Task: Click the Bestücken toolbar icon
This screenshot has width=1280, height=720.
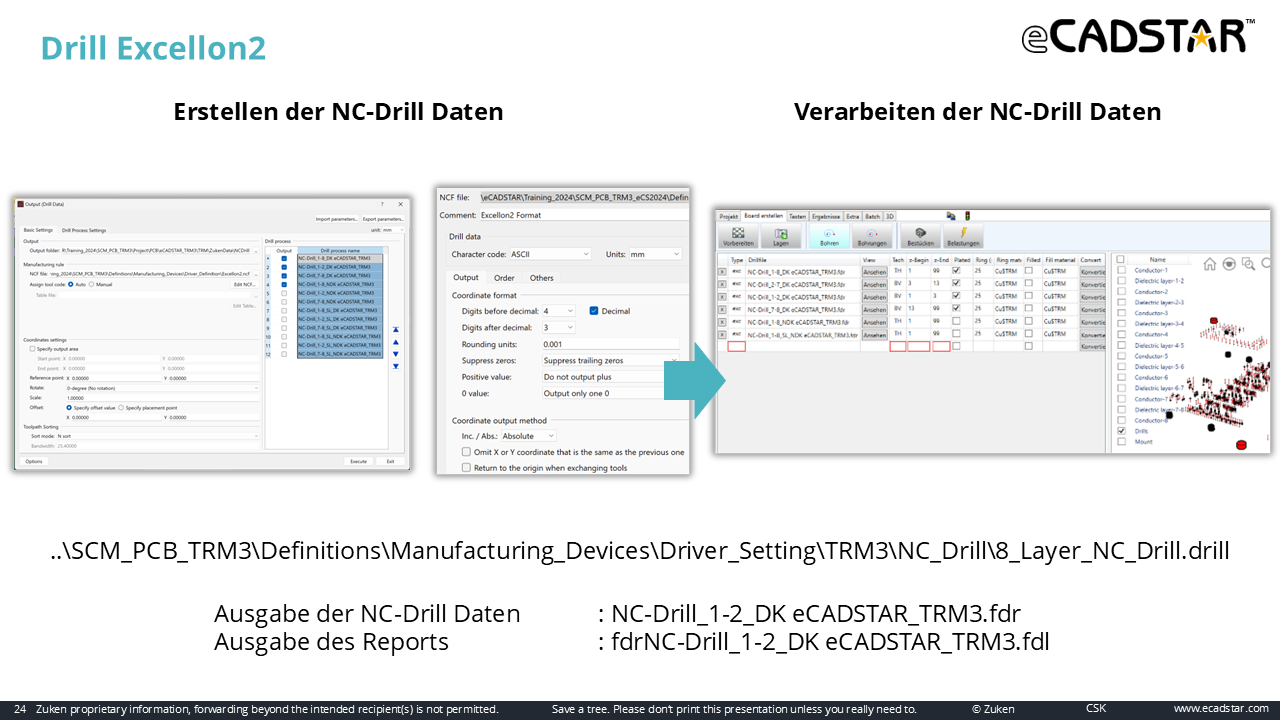Action: coord(921,237)
